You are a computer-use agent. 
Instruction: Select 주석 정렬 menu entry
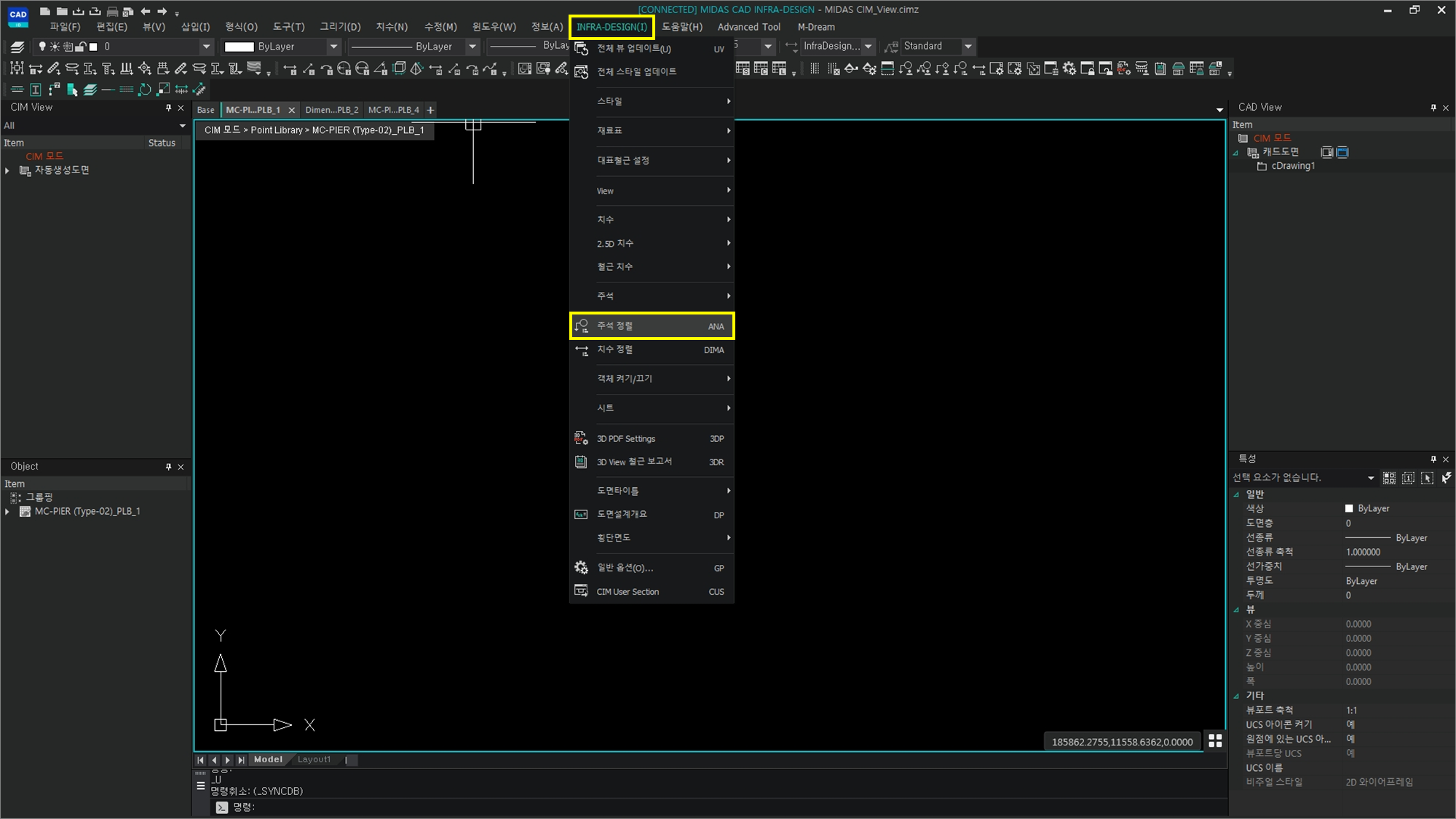pyautogui.click(x=652, y=326)
